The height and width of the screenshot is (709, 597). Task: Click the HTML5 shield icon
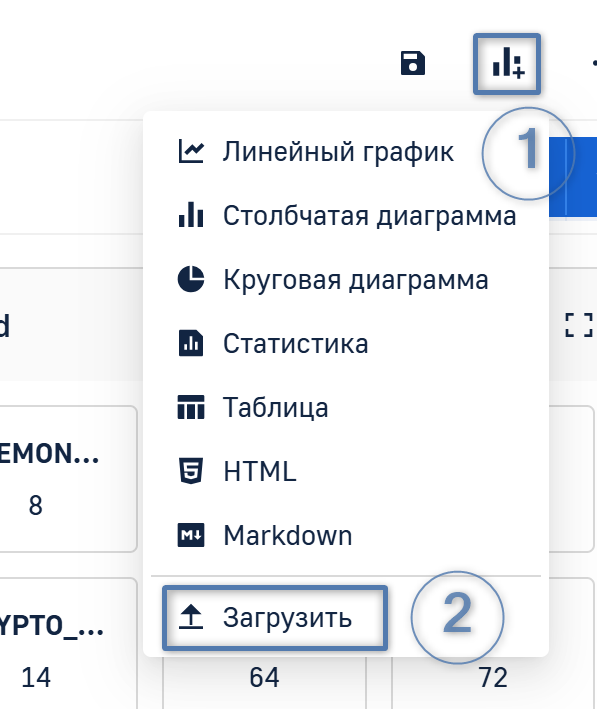(x=191, y=471)
